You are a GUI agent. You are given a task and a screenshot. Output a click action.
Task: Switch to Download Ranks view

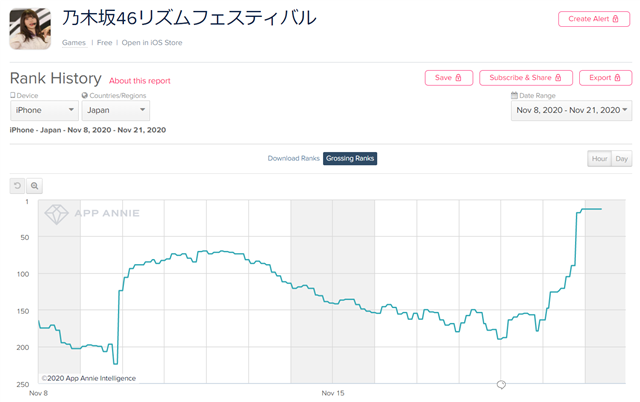[293, 158]
